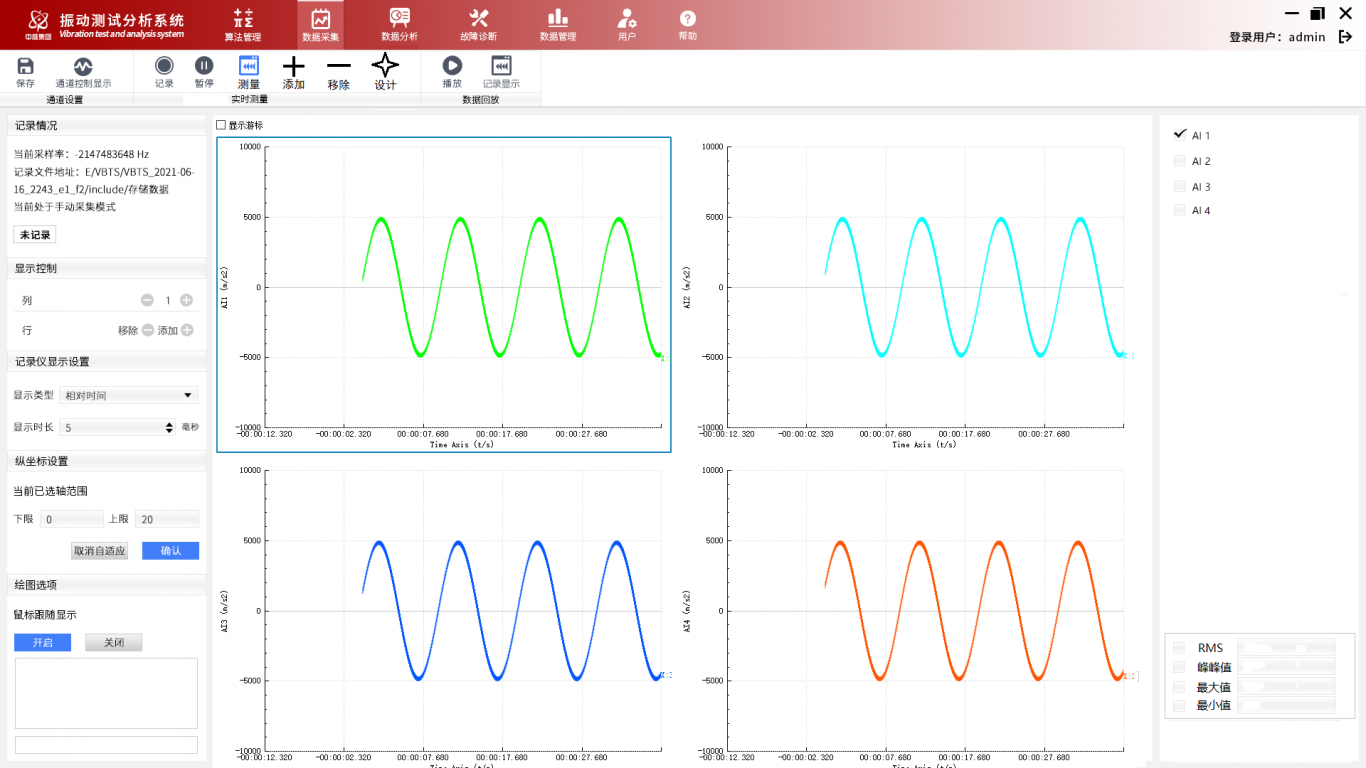
Task: Open the 数据管理 module
Action: click(x=558, y=24)
